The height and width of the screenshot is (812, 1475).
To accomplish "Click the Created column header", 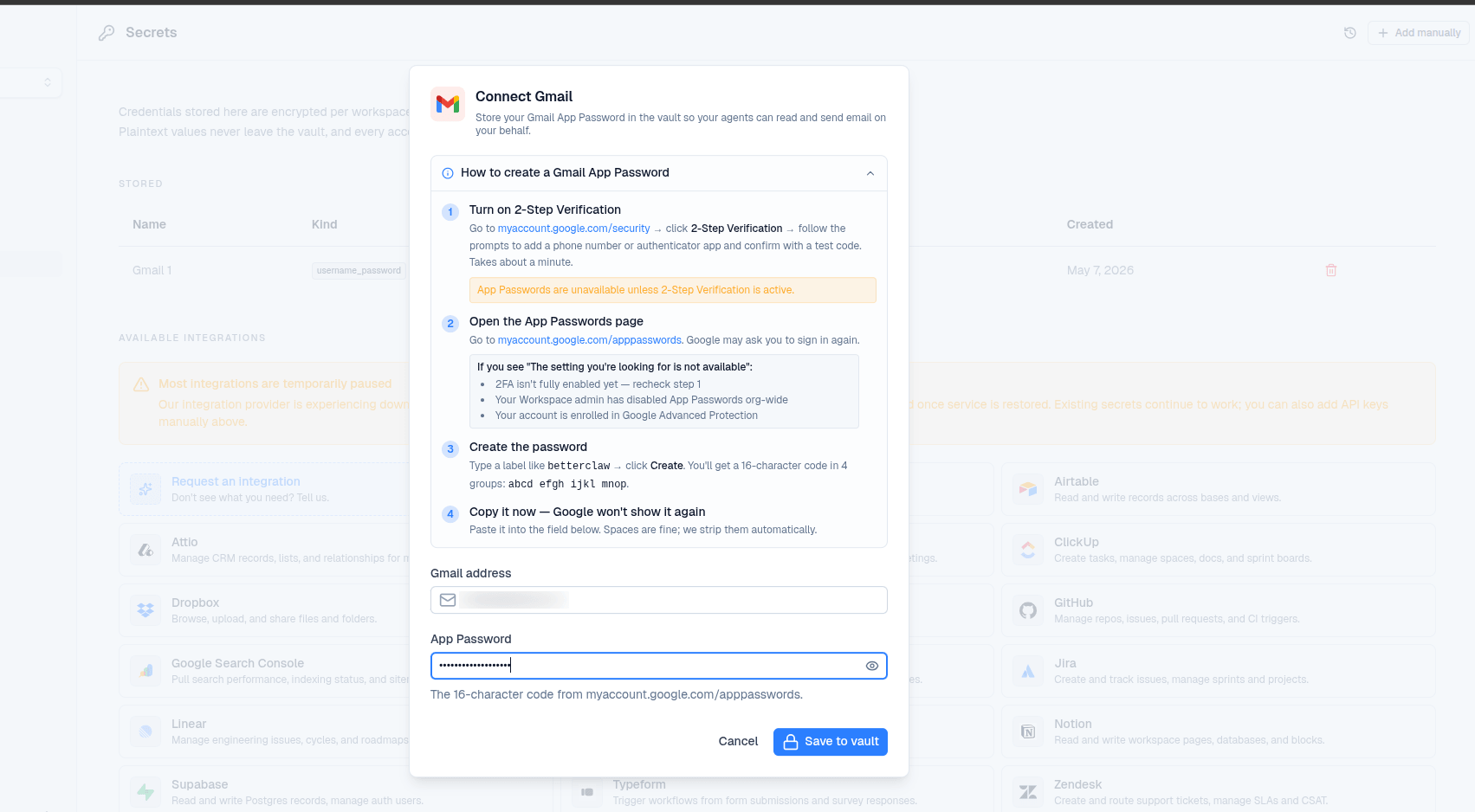I will tap(1090, 224).
